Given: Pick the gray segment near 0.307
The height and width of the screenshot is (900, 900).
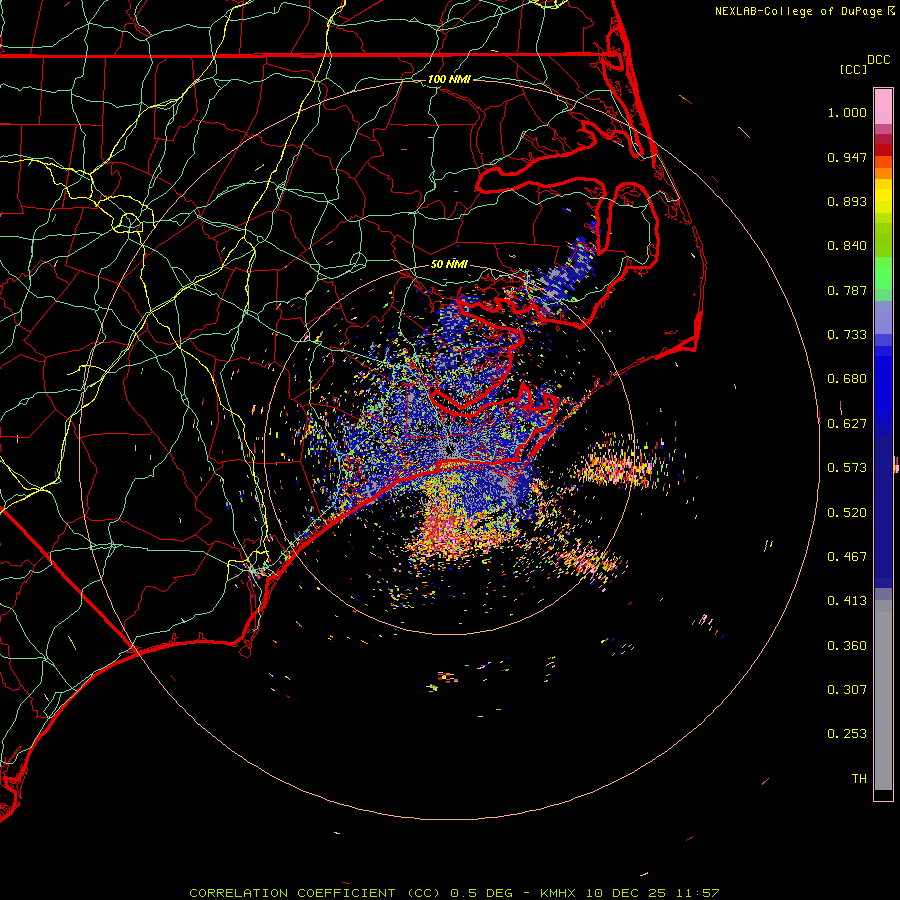Looking at the screenshot, I should click(x=883, y=695).
